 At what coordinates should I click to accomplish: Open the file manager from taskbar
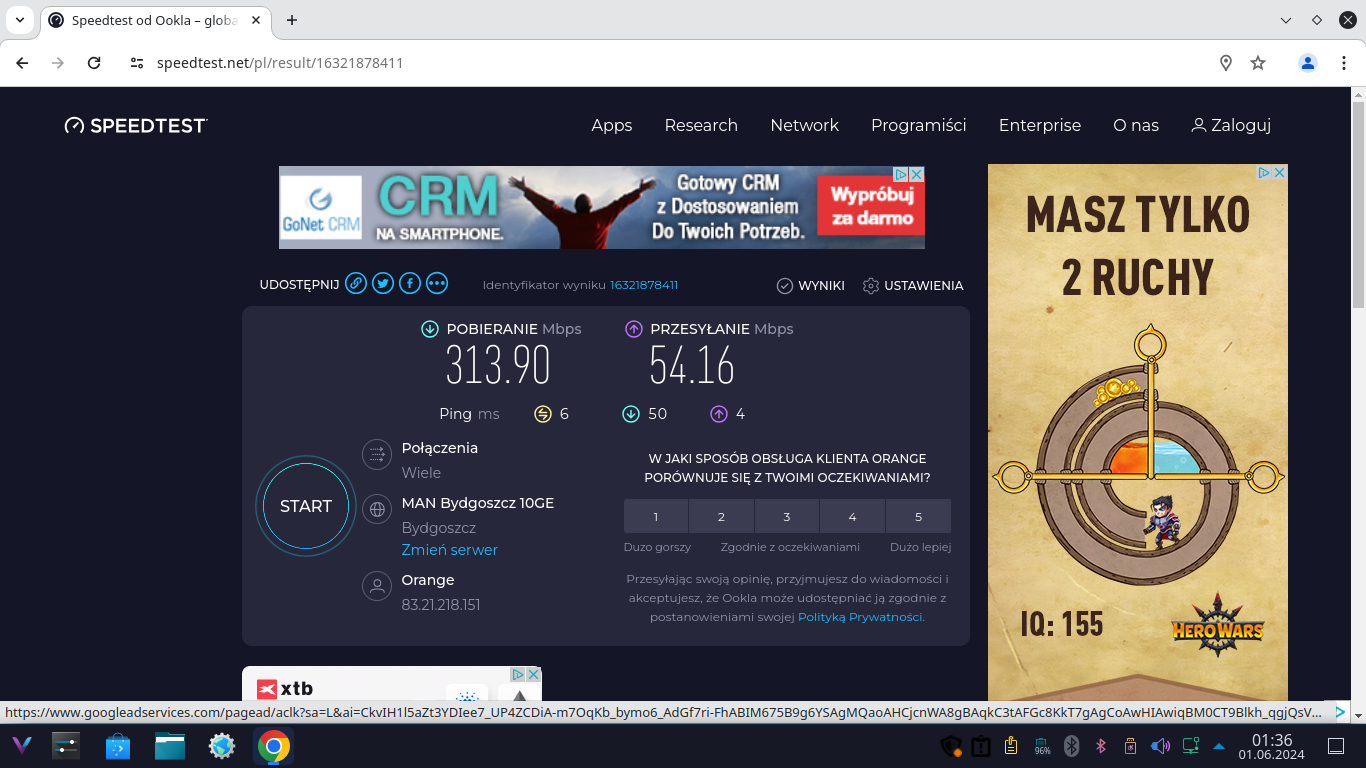point(170,746)
